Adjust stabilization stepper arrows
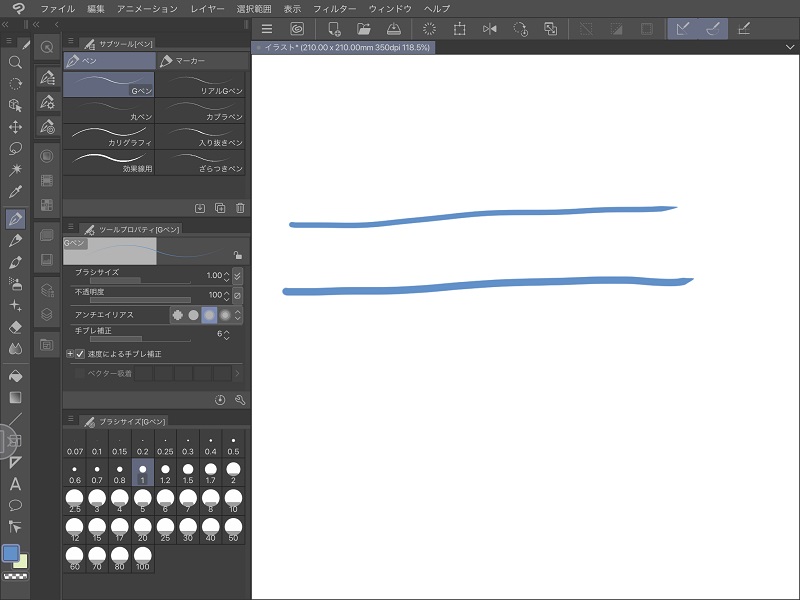800x600 pixels. pyautogui.click(x=227, y=335)
